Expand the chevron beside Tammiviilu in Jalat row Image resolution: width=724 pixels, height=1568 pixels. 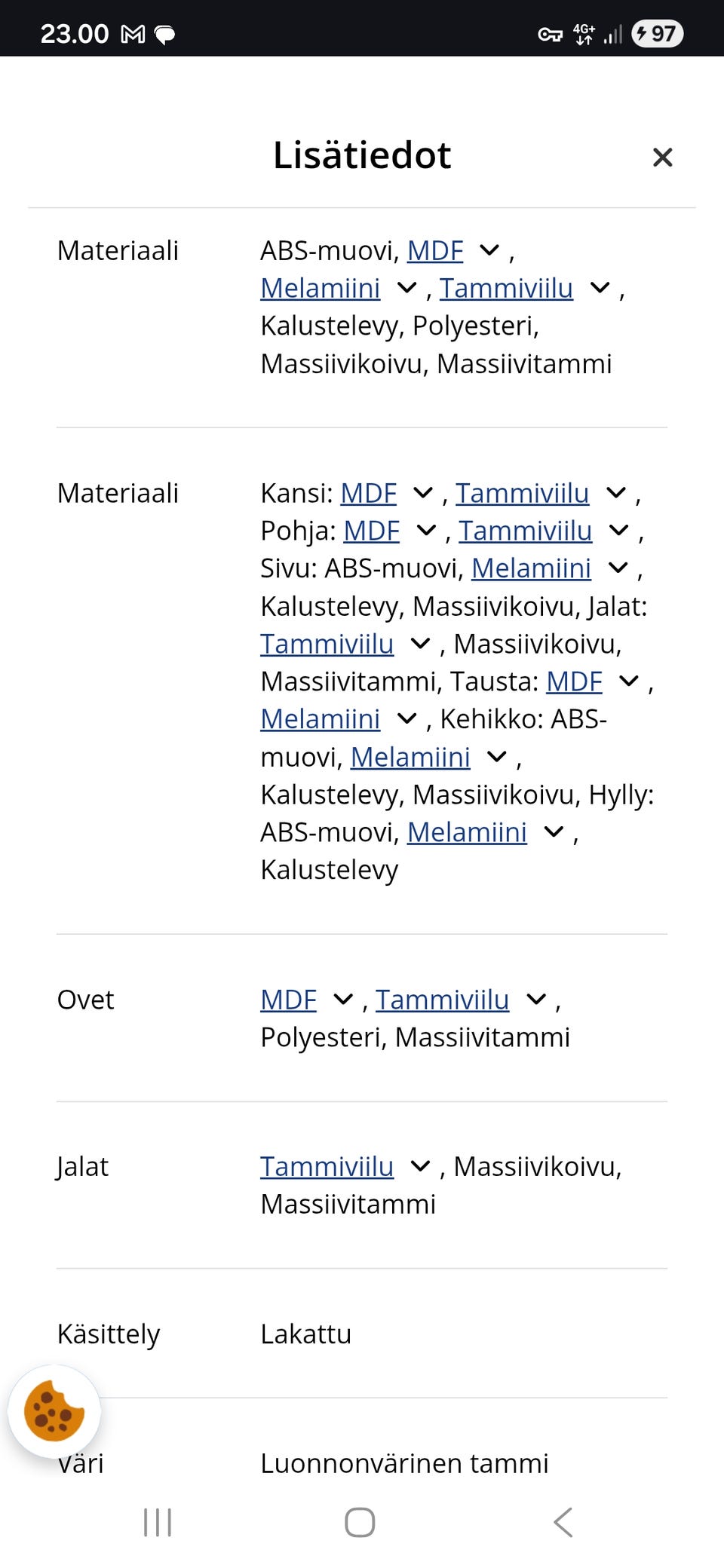pyautogui.click(x=420, y=1166)
